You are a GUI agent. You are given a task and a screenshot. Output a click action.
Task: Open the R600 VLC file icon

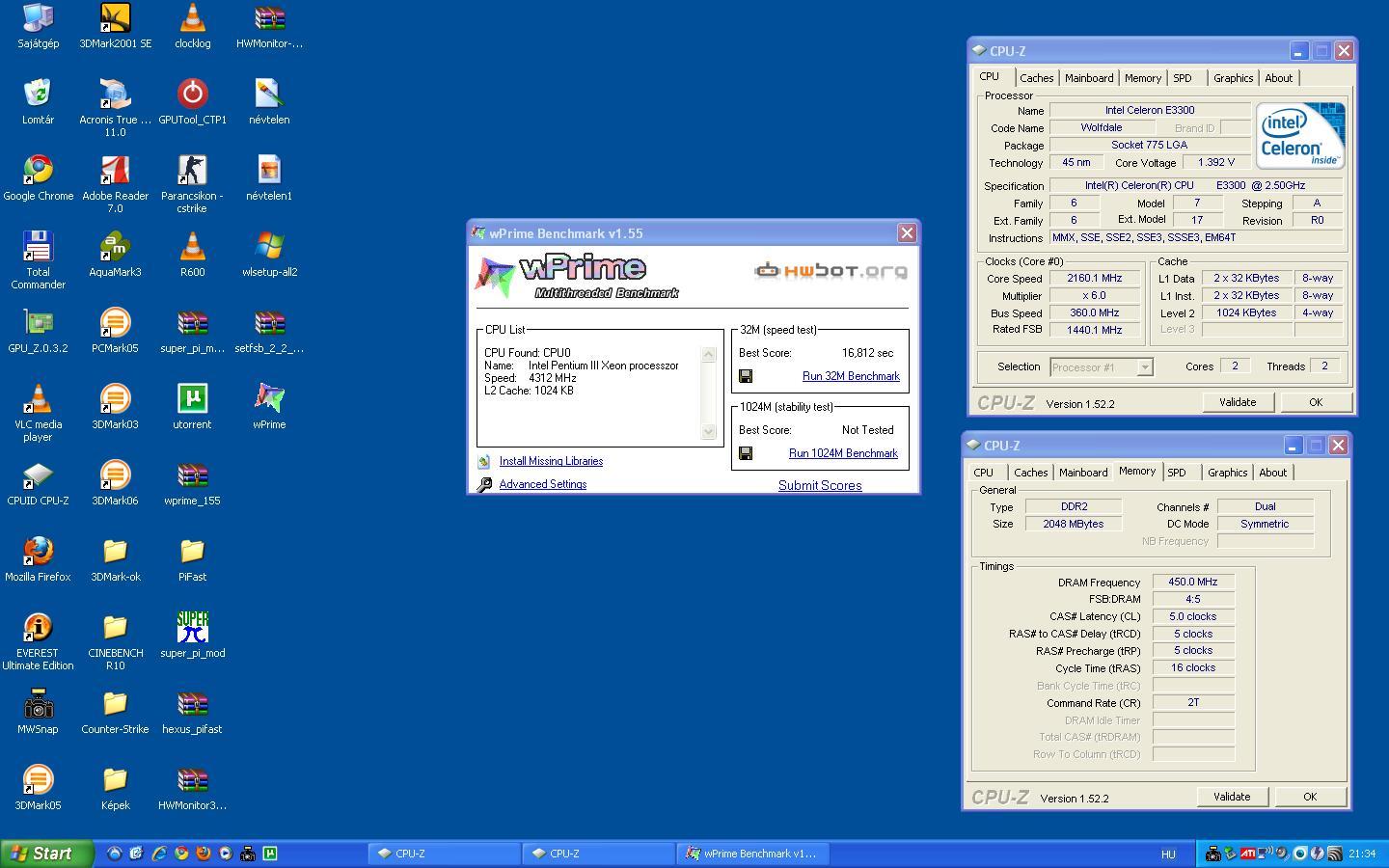[x=193, y=247]
